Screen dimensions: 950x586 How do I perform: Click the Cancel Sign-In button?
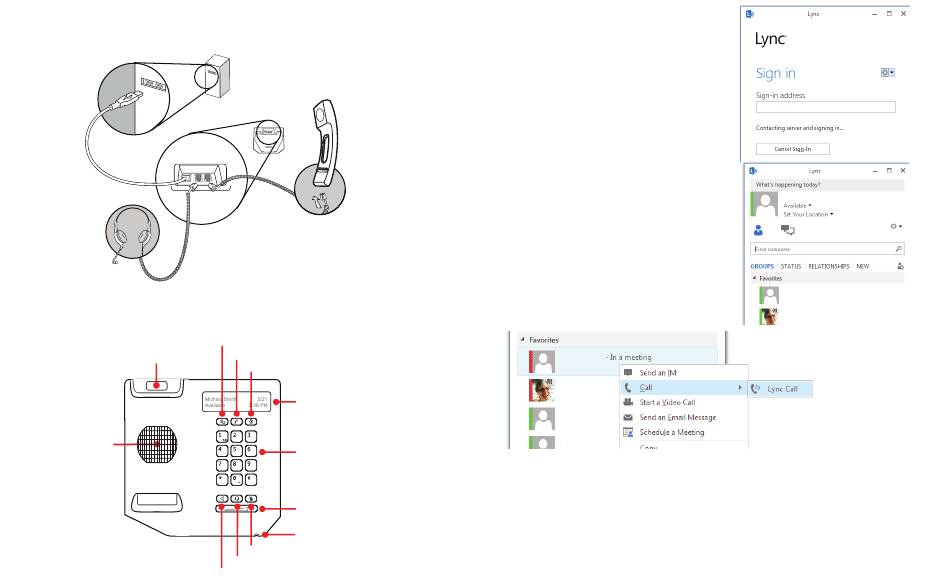792,149
